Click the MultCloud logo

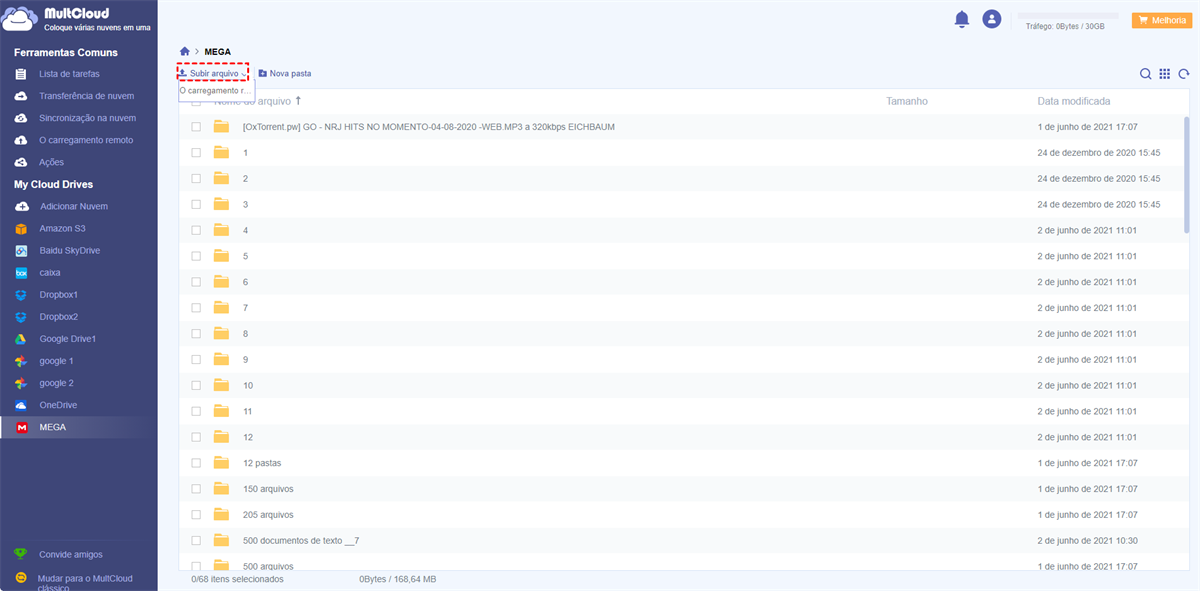75,20
